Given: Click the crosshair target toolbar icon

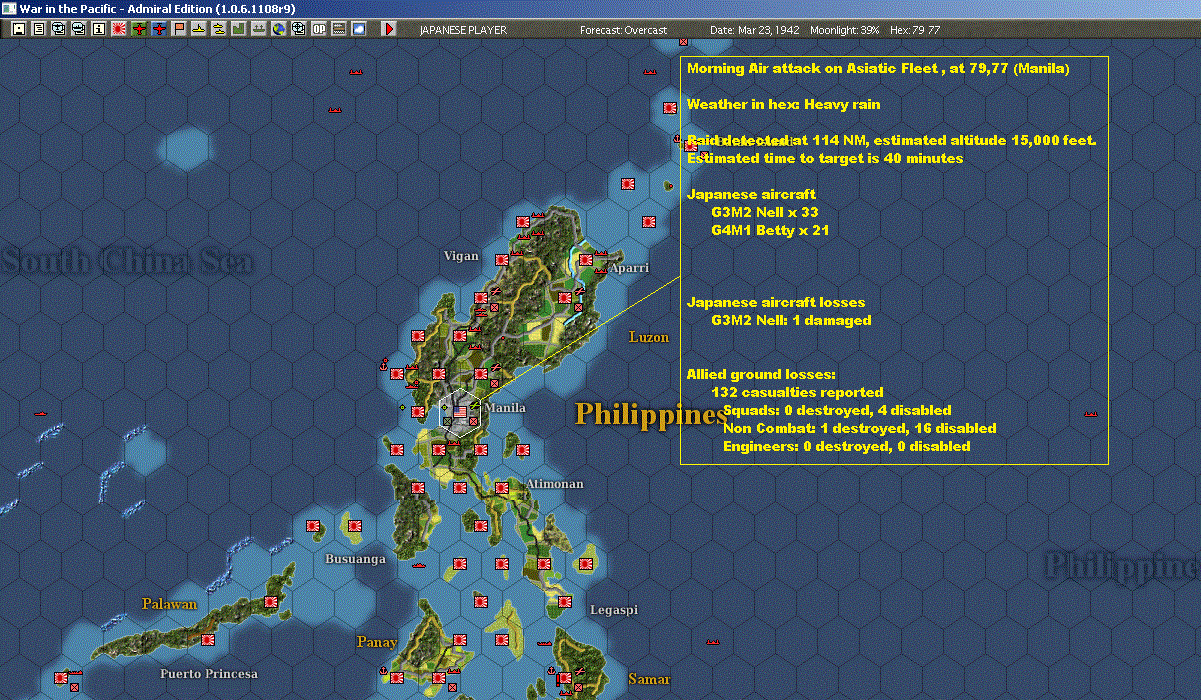Looking at the screenshot, I should click(298, 29).
